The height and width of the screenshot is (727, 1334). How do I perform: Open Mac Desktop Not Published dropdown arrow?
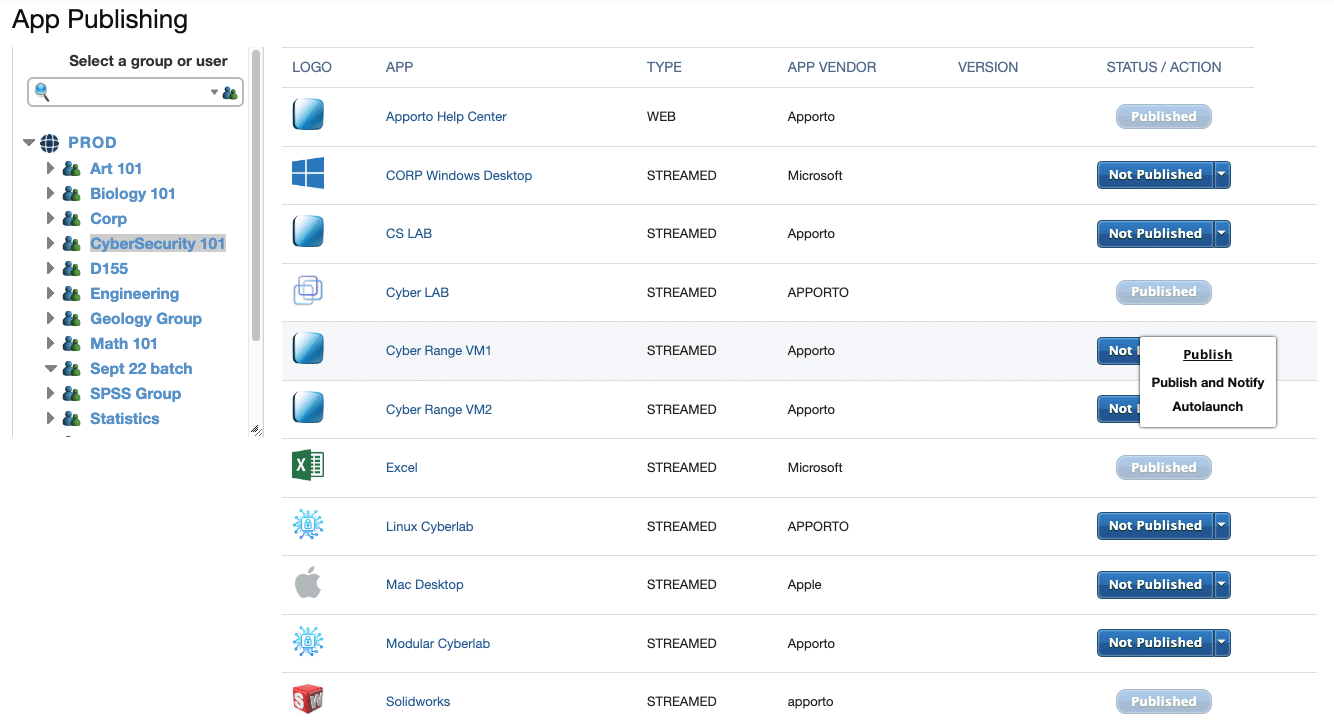[1222, 585]
